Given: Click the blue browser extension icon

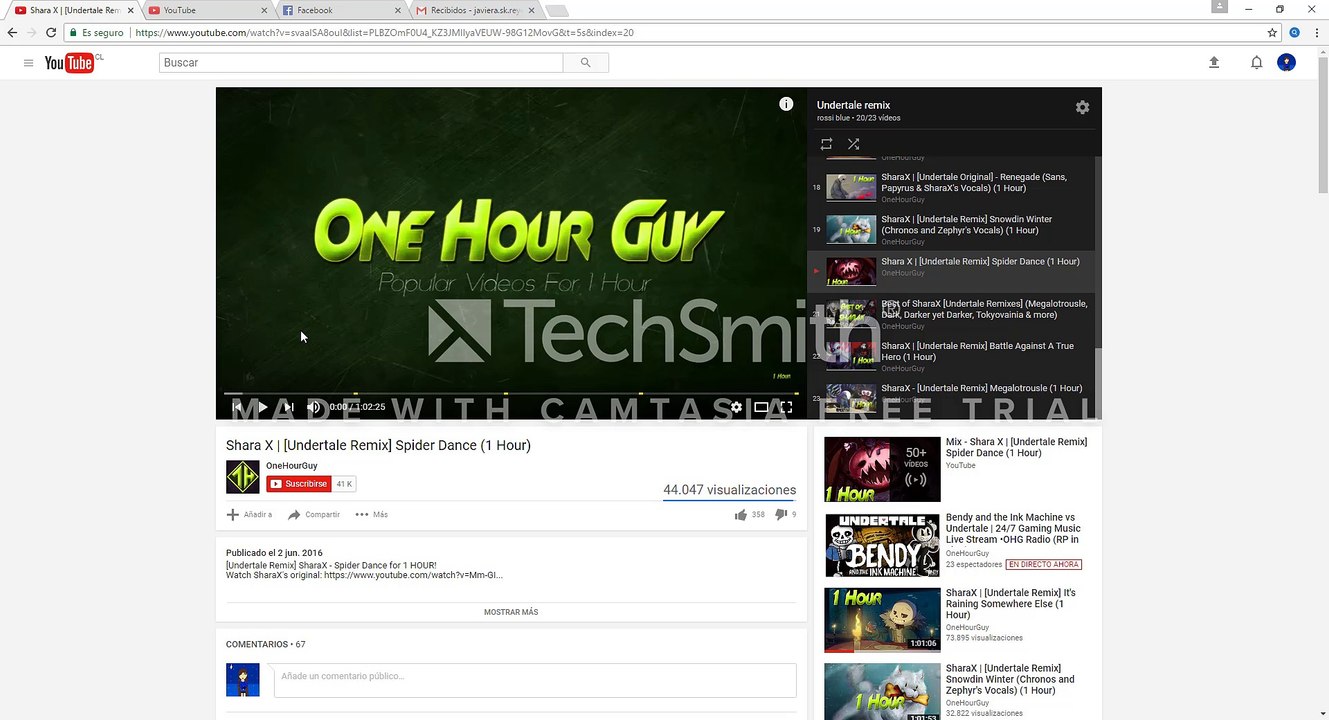Looking at the screenshot, I should (1294, 32).
